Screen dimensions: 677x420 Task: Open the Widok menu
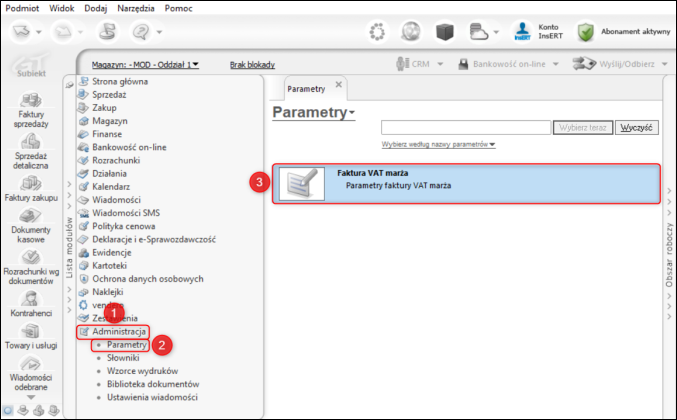pyautogui.click(x=61, y=8)
